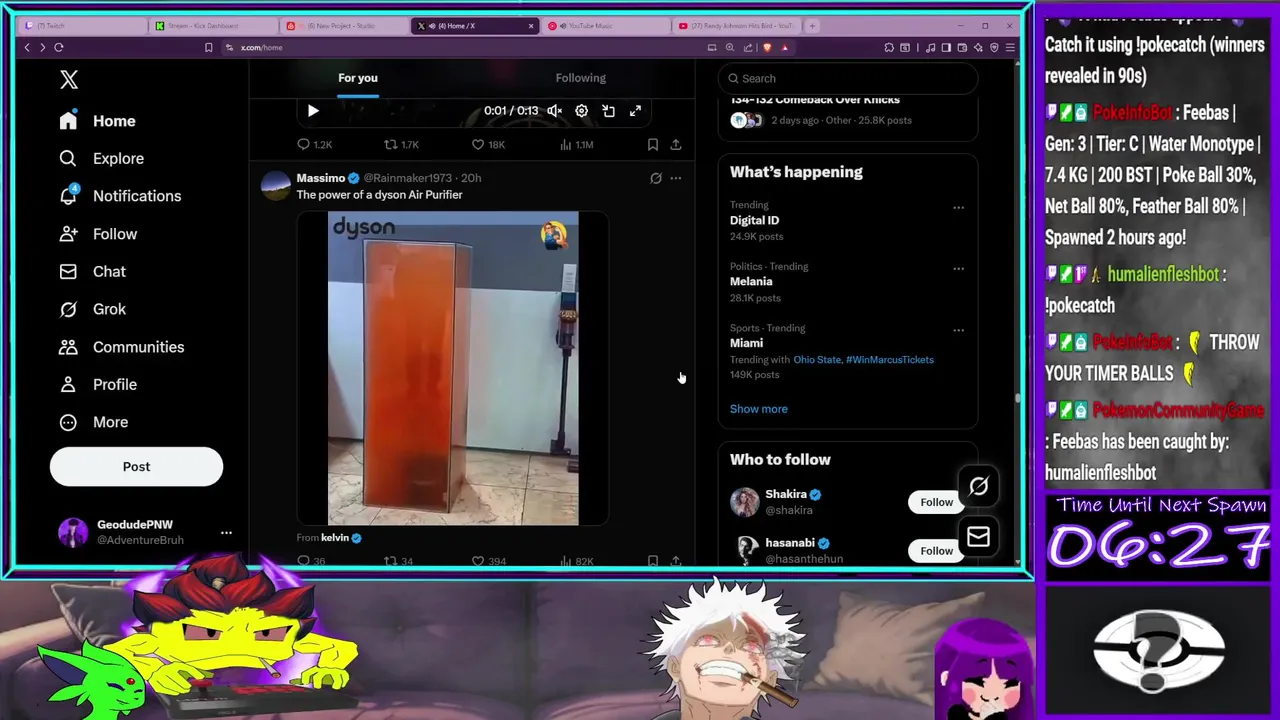Switch to the Following tab
Image resolution: width=1280 pixels, height=720 pixels.
pos(580,78)
